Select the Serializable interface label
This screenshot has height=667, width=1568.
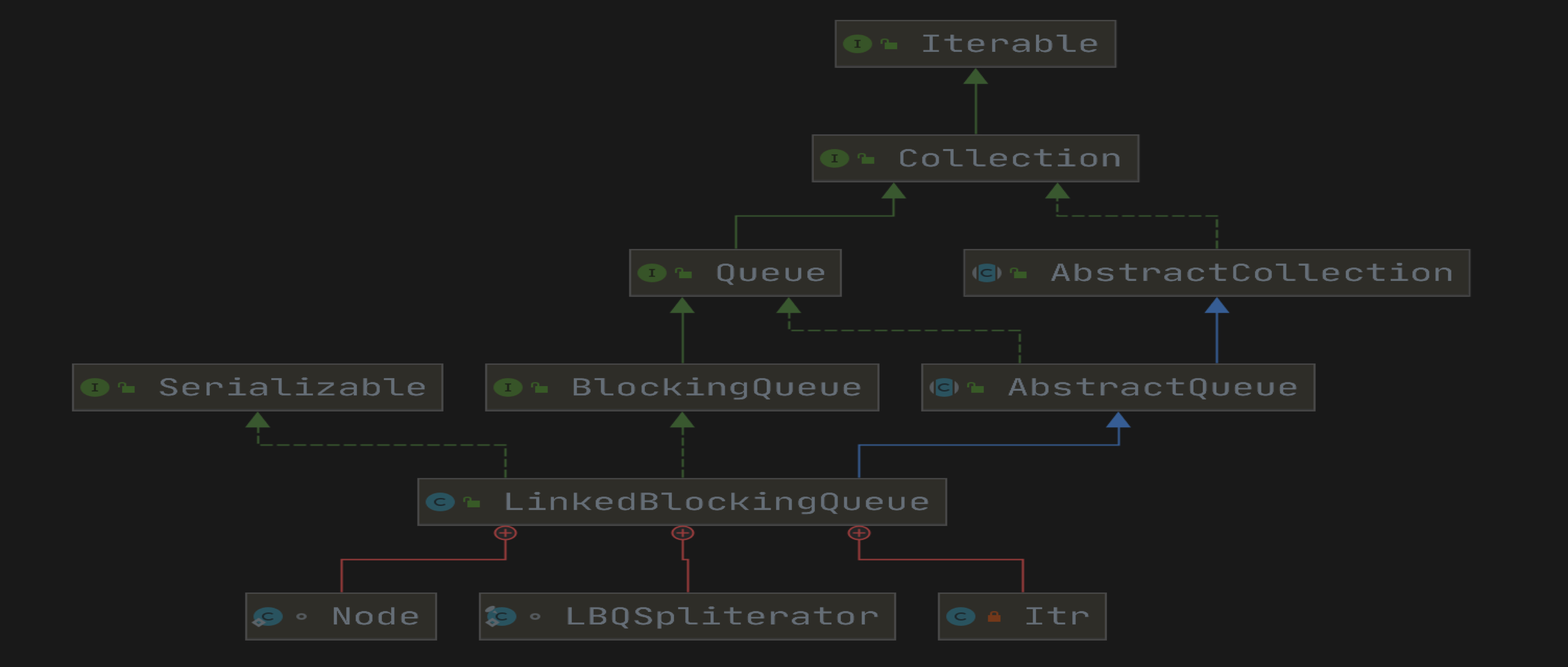click(292, 388)
